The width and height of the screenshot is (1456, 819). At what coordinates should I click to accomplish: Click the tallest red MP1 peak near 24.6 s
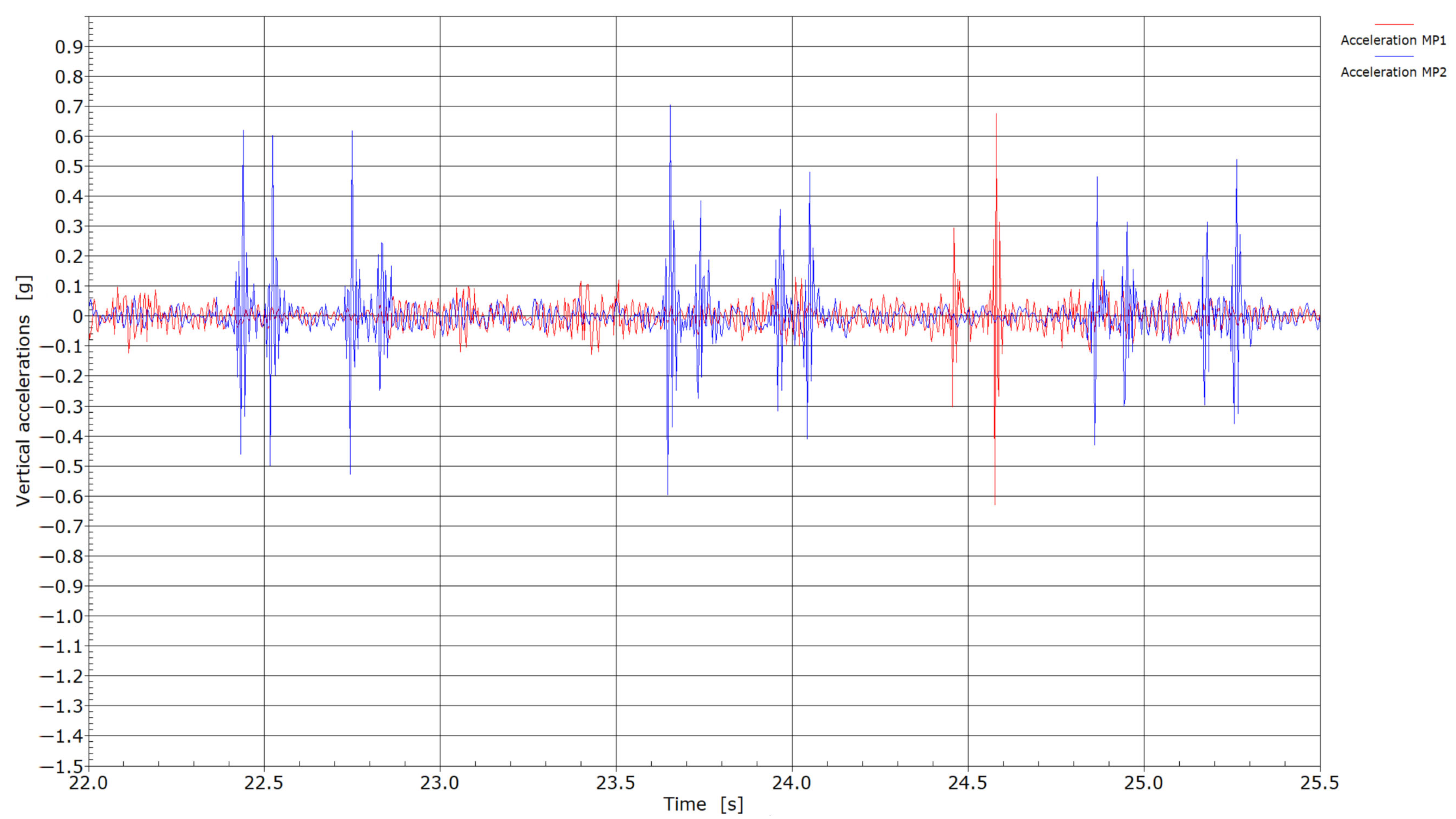click(x=996, y=115)
